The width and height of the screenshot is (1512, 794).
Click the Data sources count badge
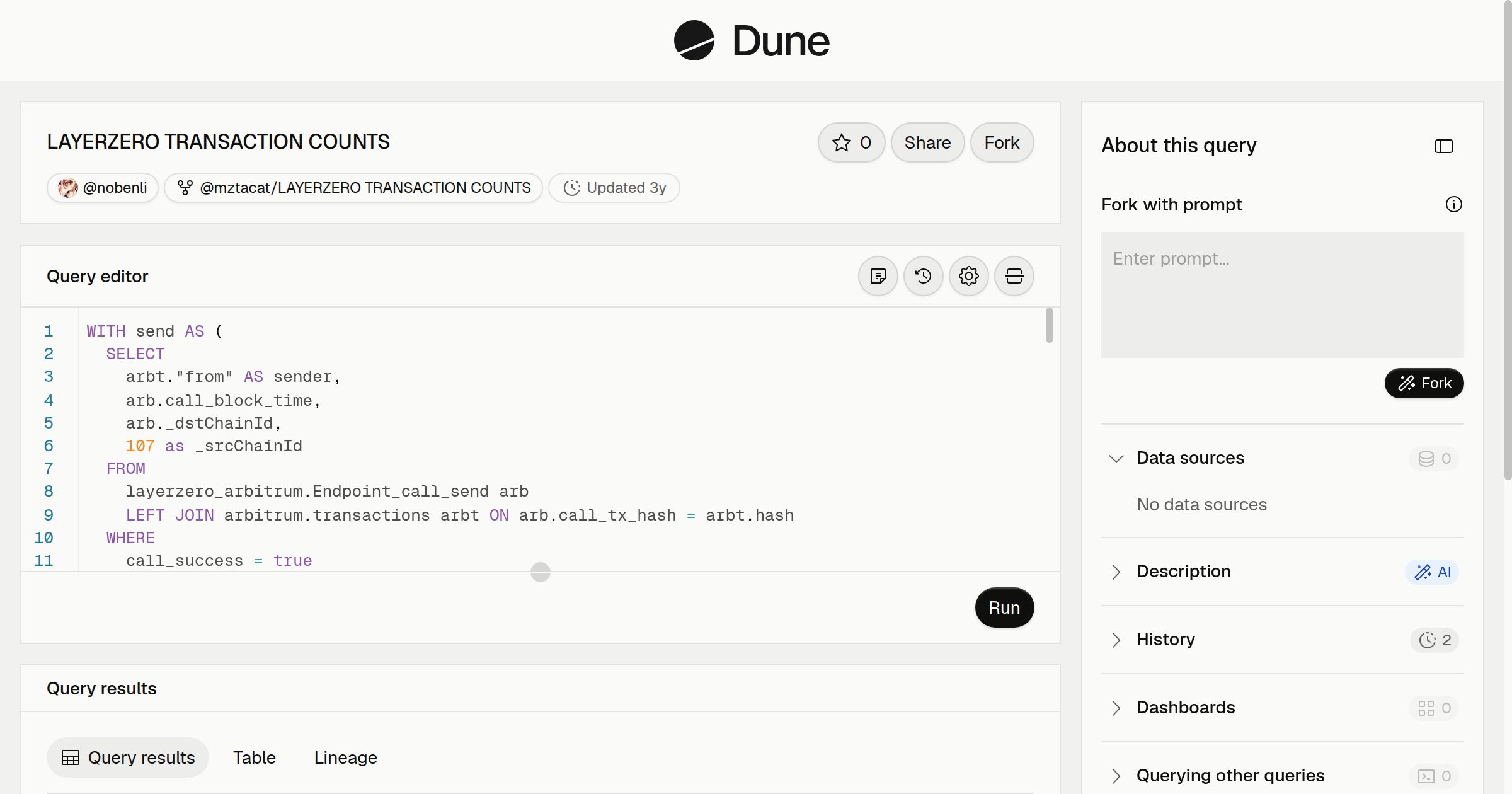(x=1434, y=458)
